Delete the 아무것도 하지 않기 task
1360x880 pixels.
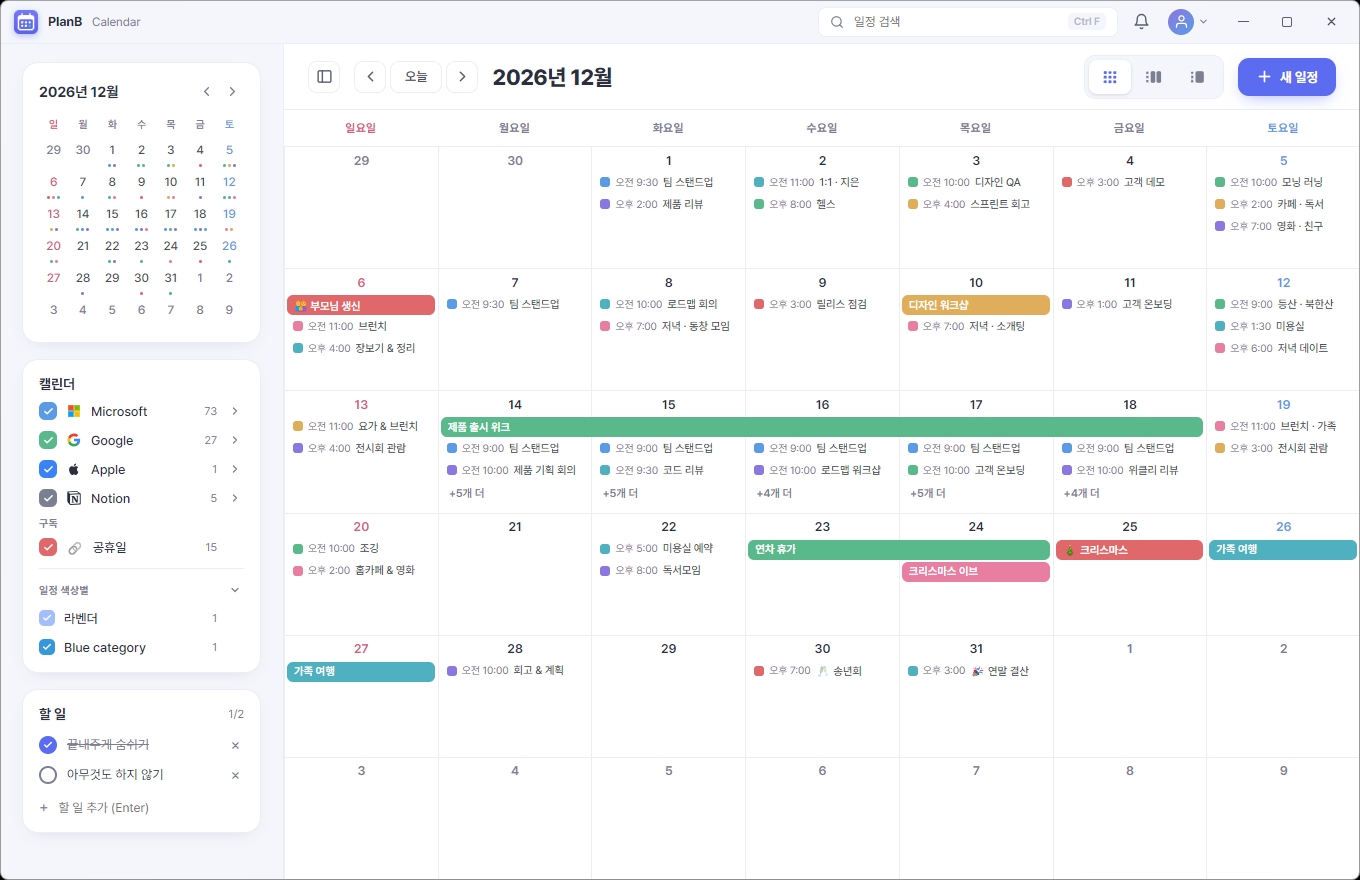click(236, 775)
